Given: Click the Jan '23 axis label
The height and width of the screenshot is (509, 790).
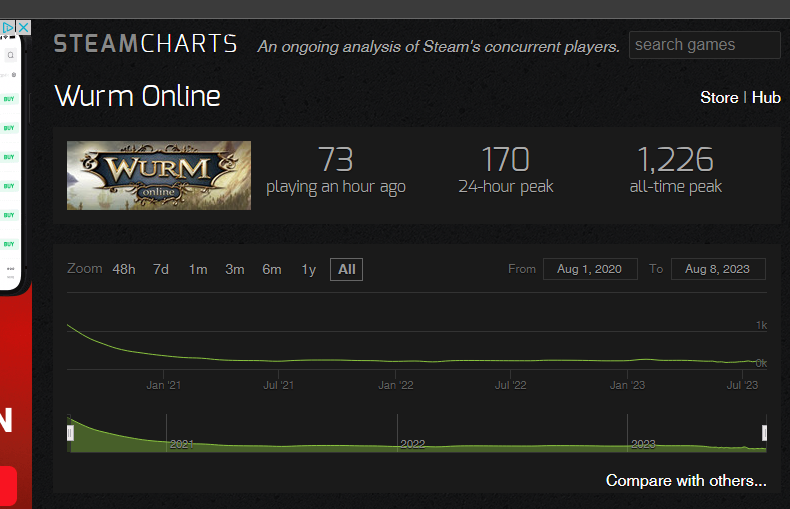Looking at the screenshot, I should pos(627,386).
